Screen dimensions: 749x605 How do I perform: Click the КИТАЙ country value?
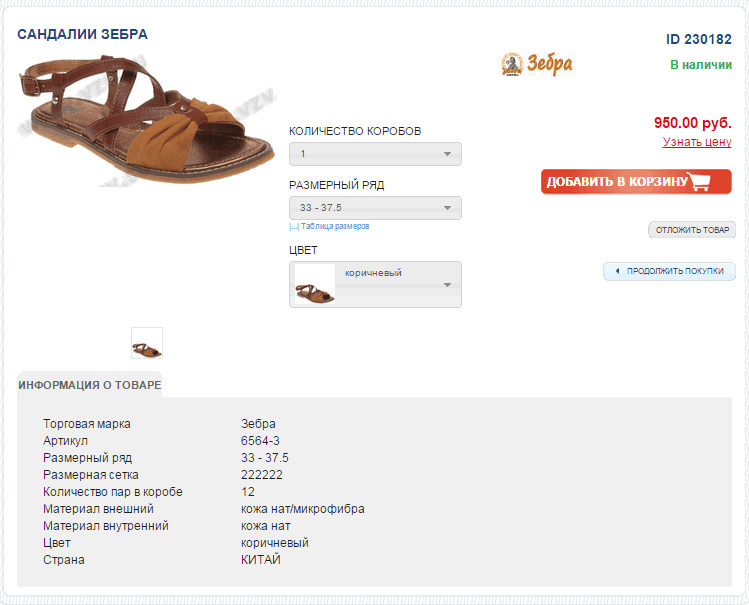click(261, 560)
